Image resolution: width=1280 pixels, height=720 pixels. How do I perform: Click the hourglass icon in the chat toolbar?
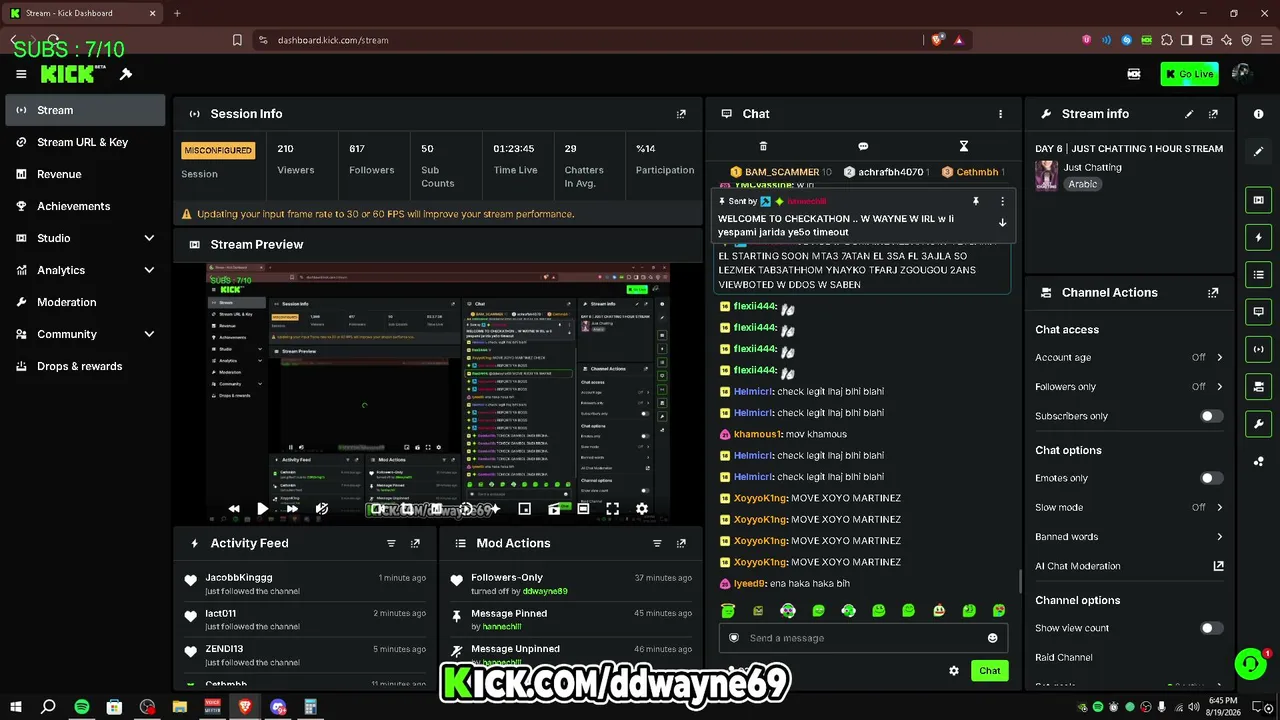pyautogui.click(x=963, y=146)
